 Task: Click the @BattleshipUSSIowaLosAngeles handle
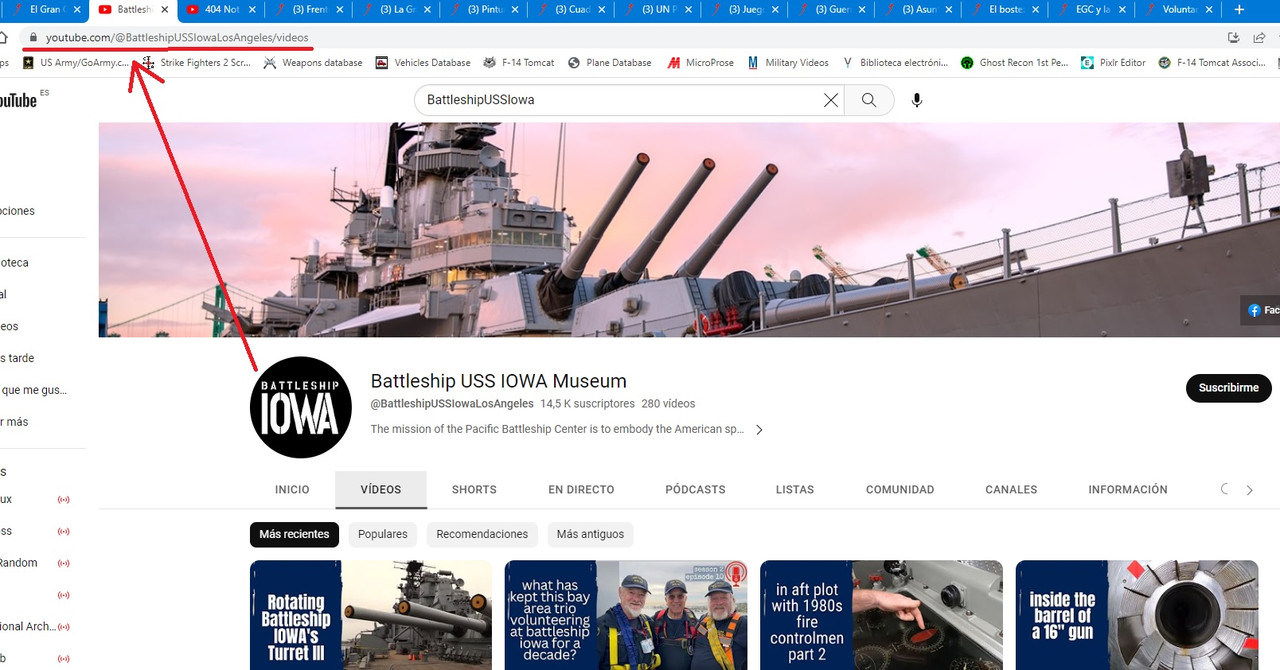(x=452, y=404)
